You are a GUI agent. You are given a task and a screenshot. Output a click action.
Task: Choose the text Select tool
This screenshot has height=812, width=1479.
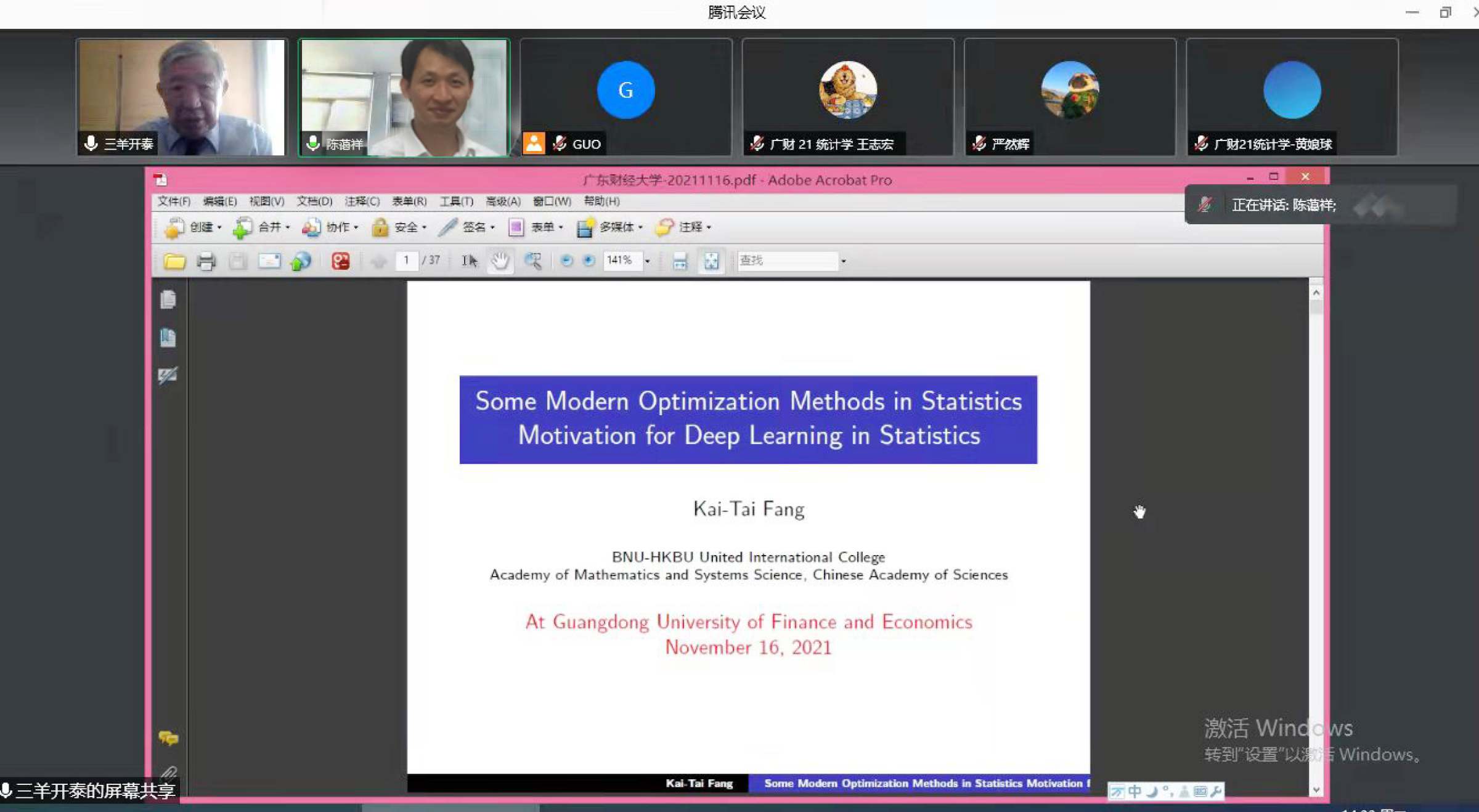[x=469, y=261]
